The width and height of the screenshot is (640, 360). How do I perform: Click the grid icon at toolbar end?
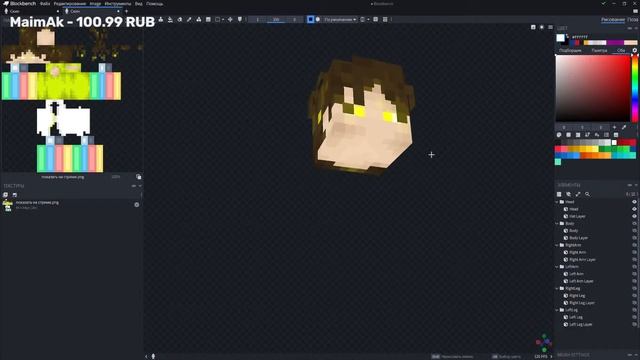385,20
